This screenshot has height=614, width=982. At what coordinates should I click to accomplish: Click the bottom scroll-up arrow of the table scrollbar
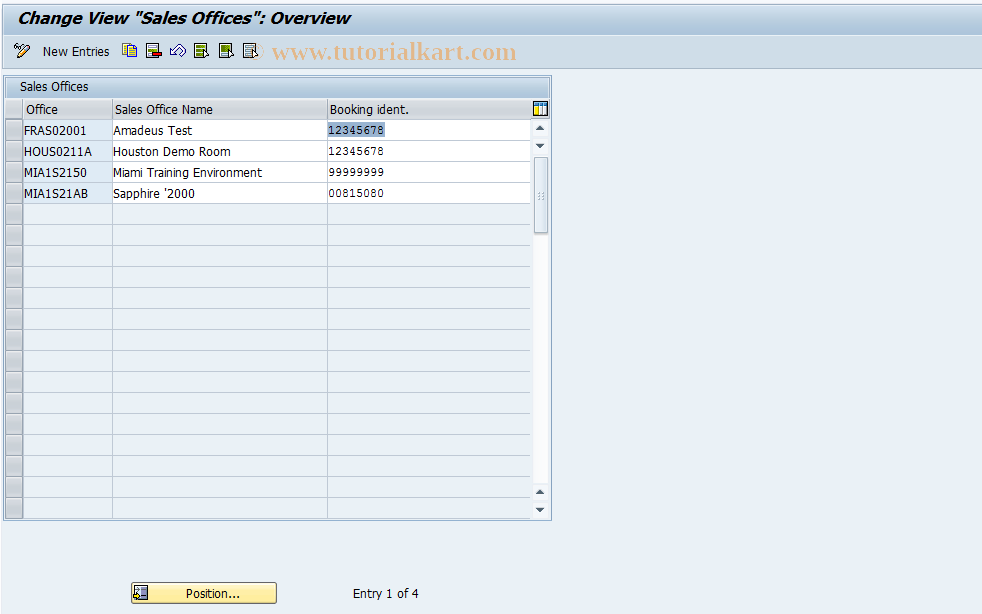click(x=540, y=492)
